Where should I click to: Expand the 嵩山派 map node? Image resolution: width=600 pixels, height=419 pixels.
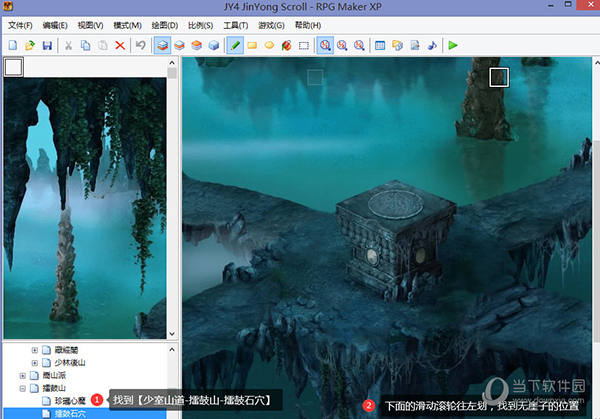pyautogui.click(x=23, y=376)
